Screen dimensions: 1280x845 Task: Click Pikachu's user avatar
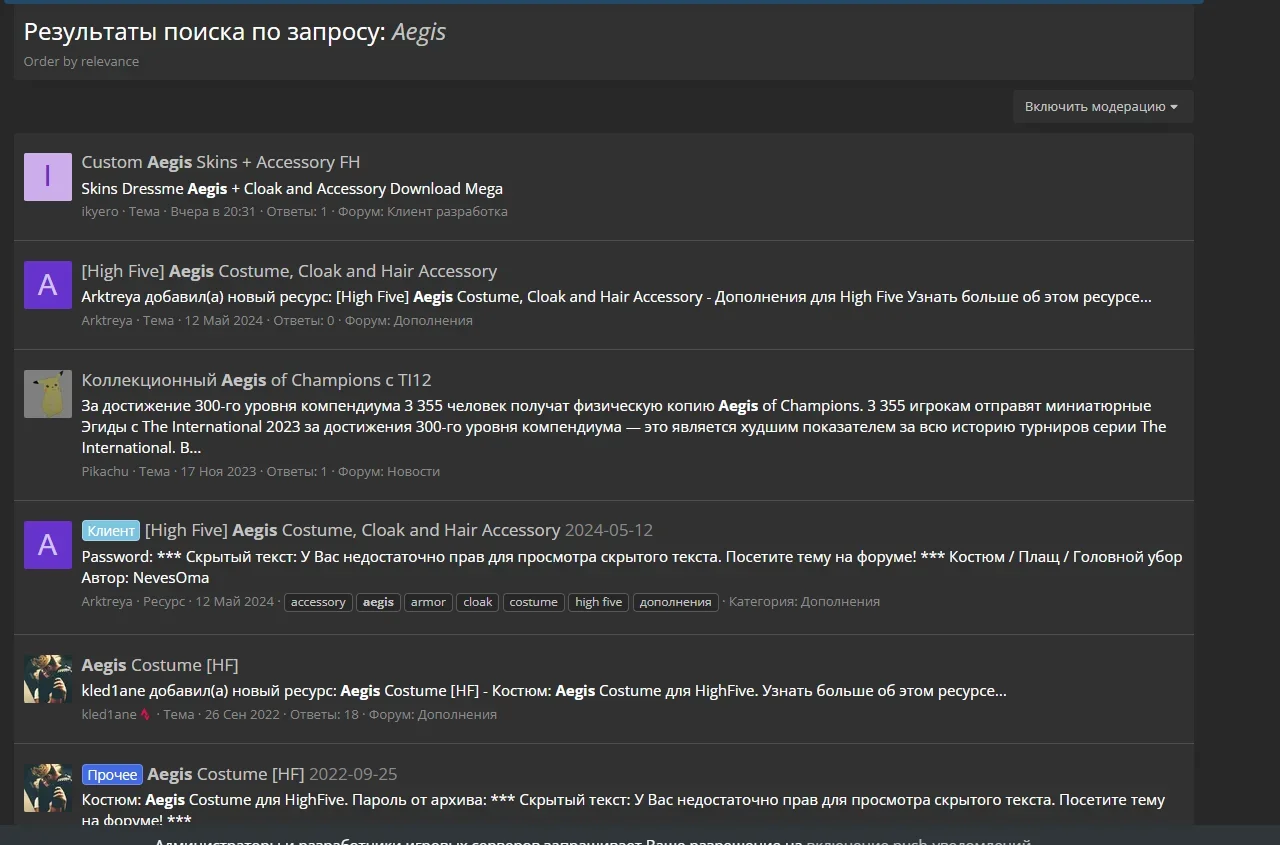click(x=48, y=394)
